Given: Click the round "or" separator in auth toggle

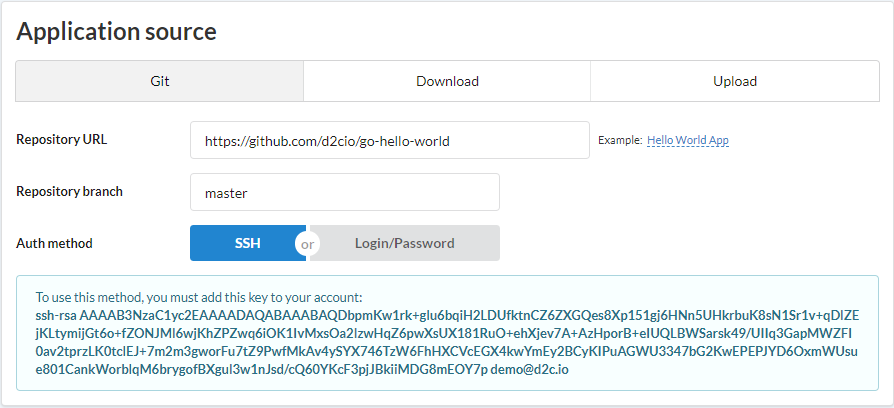Looking at the screenshot, I should pos(307,244).
